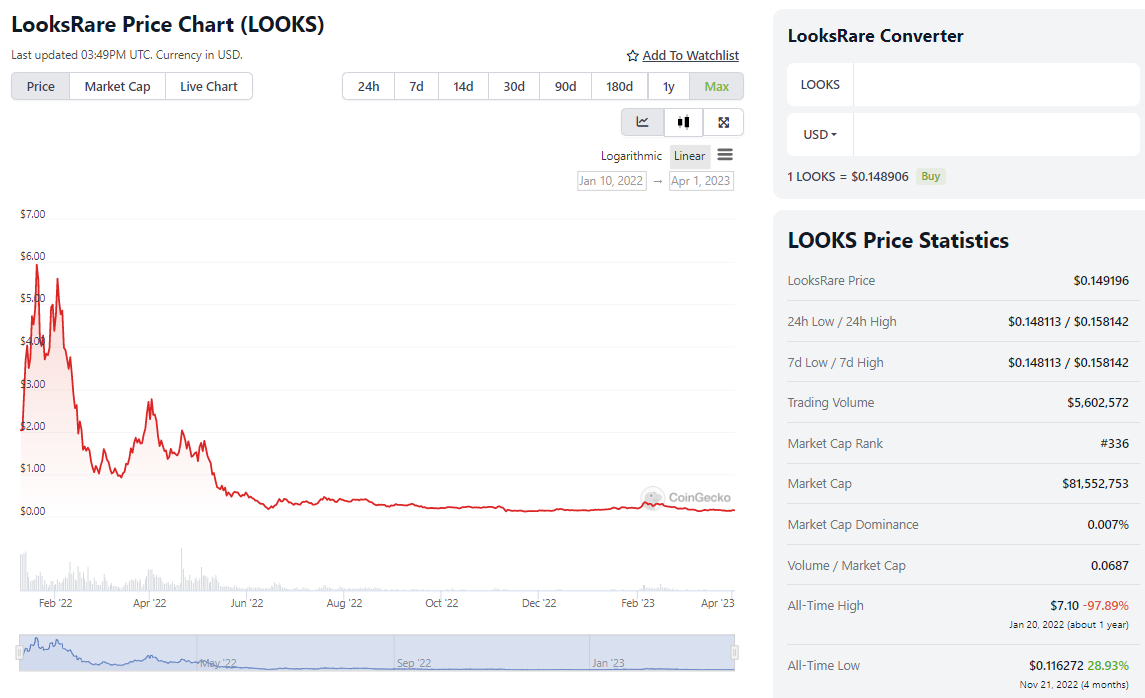Click the star icon beside Add To Watchlist
Viewport: 1145px width, 698px height.
pos(632,55)
